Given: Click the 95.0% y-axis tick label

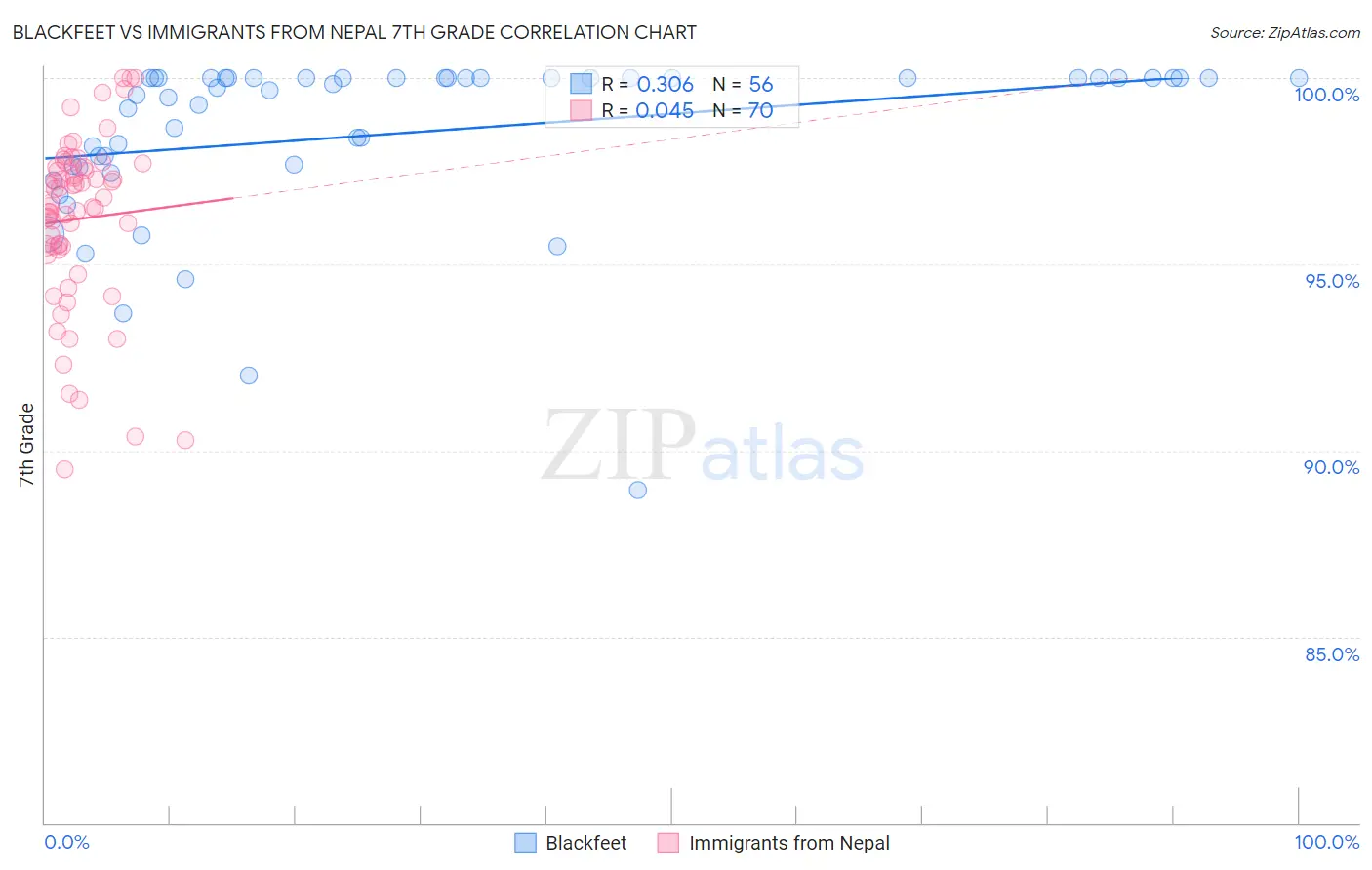Looking at the screenshot, I should pyautogui.click(x=1332, y=281).
